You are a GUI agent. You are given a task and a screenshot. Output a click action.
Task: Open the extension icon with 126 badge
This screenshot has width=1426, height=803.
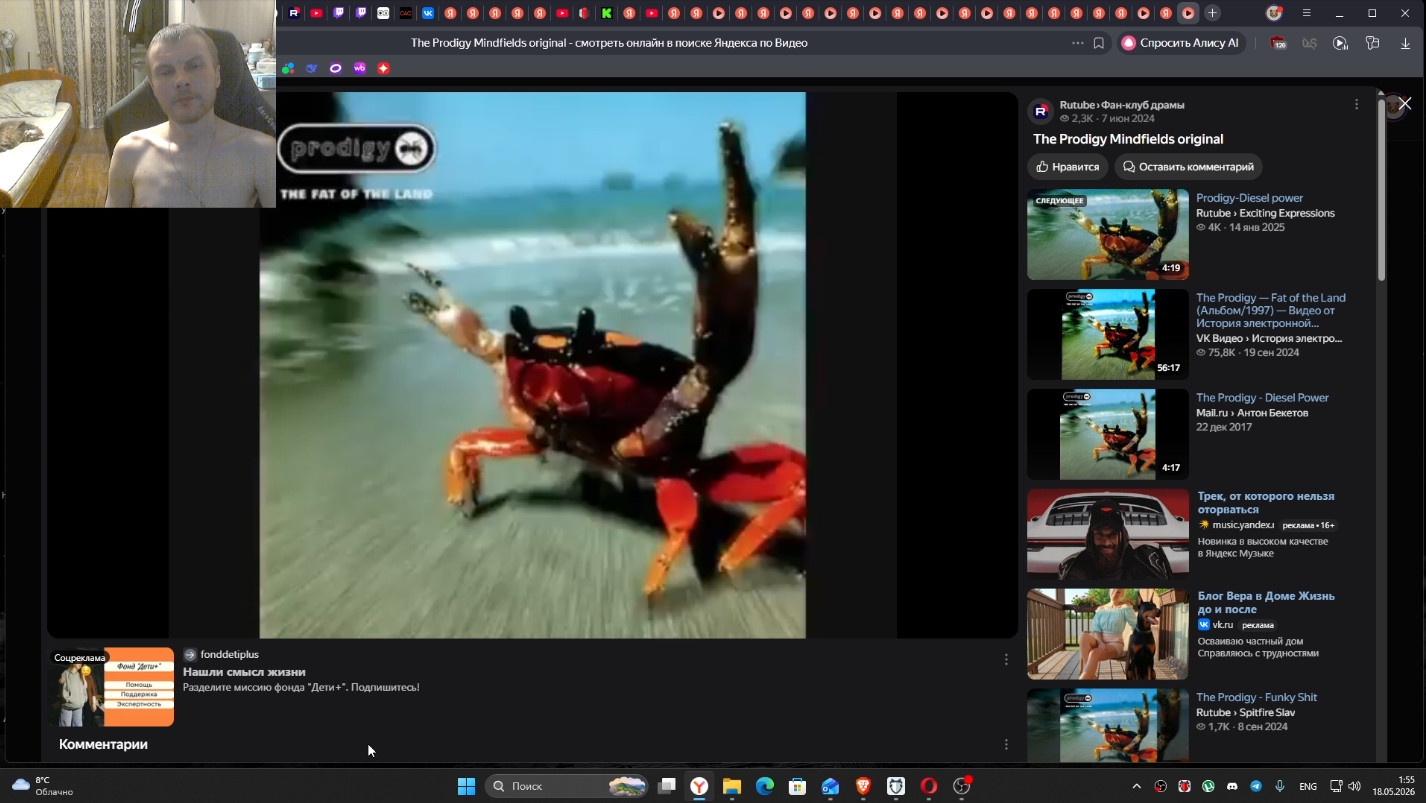[1278, 43]
